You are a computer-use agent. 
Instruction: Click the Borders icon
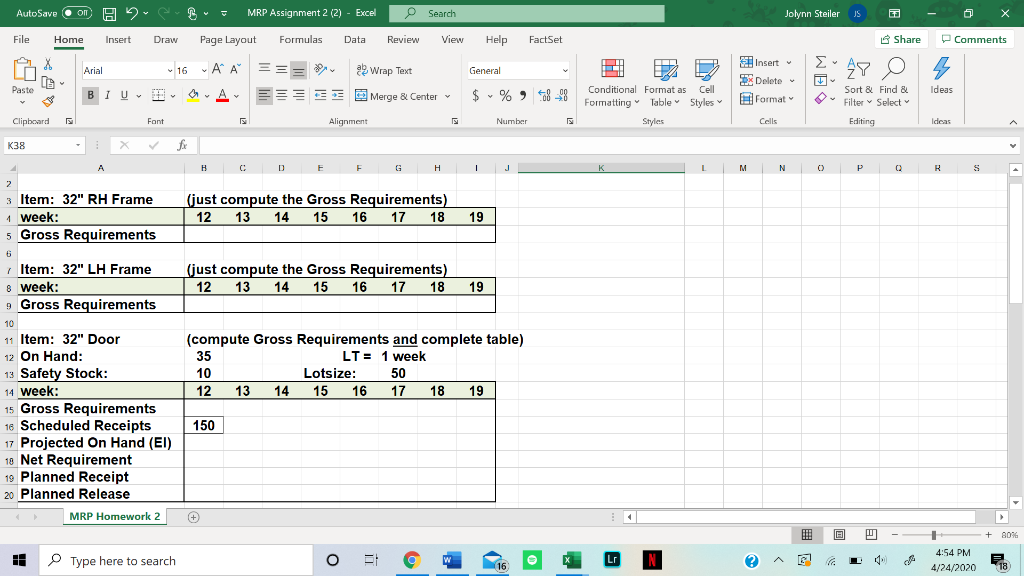(x=158, y=95)
